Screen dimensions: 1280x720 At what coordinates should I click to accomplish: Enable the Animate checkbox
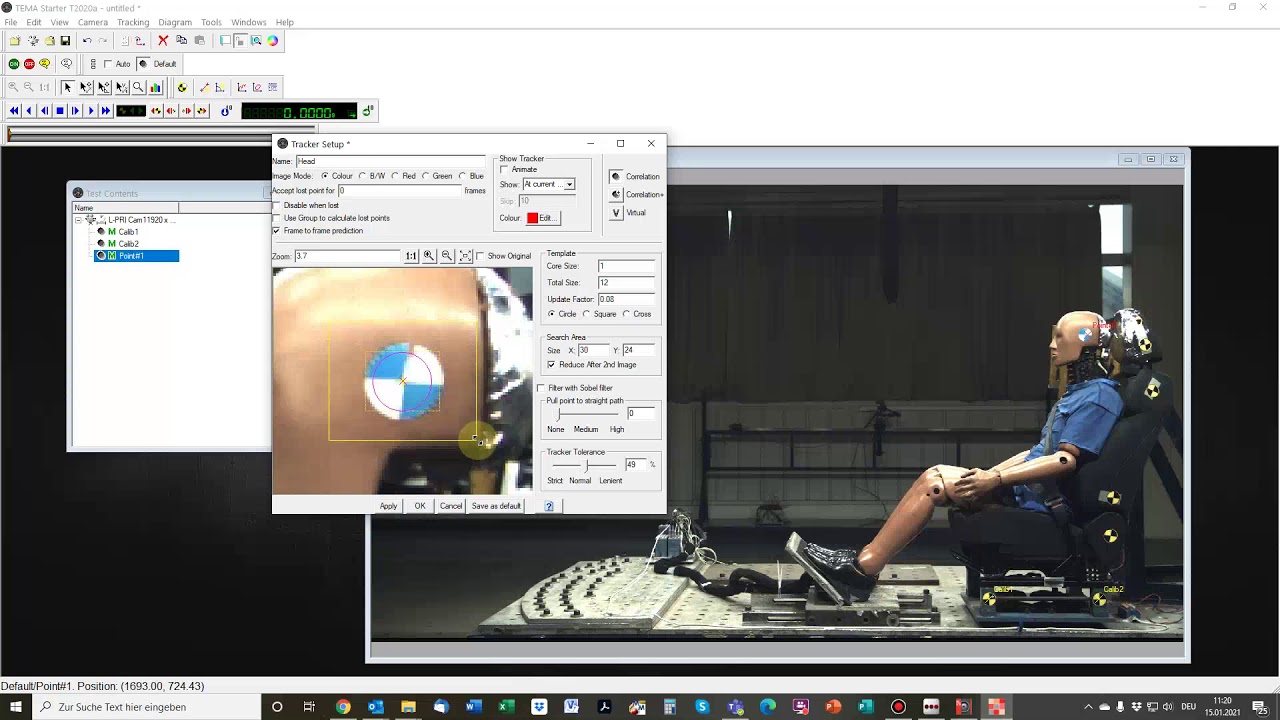point(504,169)
